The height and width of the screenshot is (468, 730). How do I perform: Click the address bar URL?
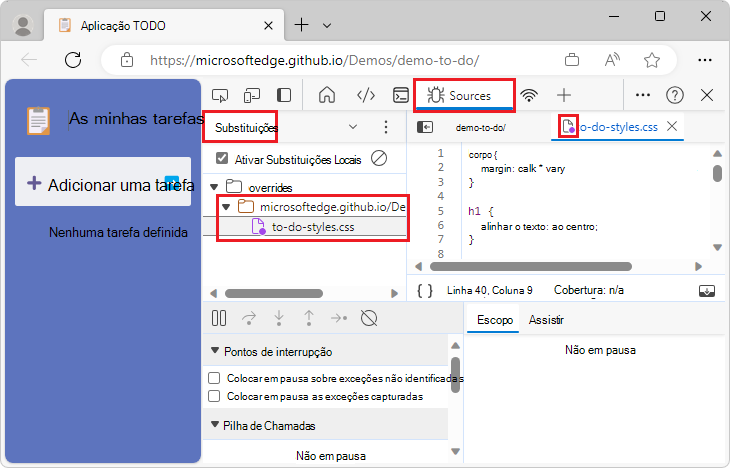coord(314,60)
